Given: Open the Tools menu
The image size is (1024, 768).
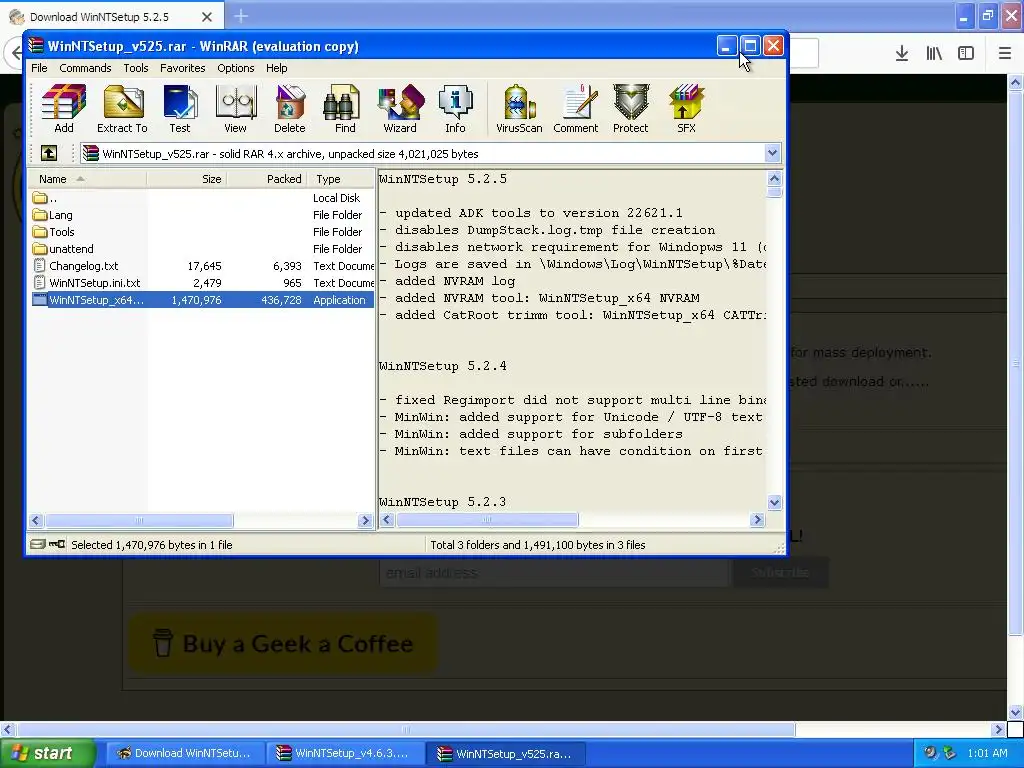Looking at the screenshot, I should pyautogui.click(x=136, y=68).
